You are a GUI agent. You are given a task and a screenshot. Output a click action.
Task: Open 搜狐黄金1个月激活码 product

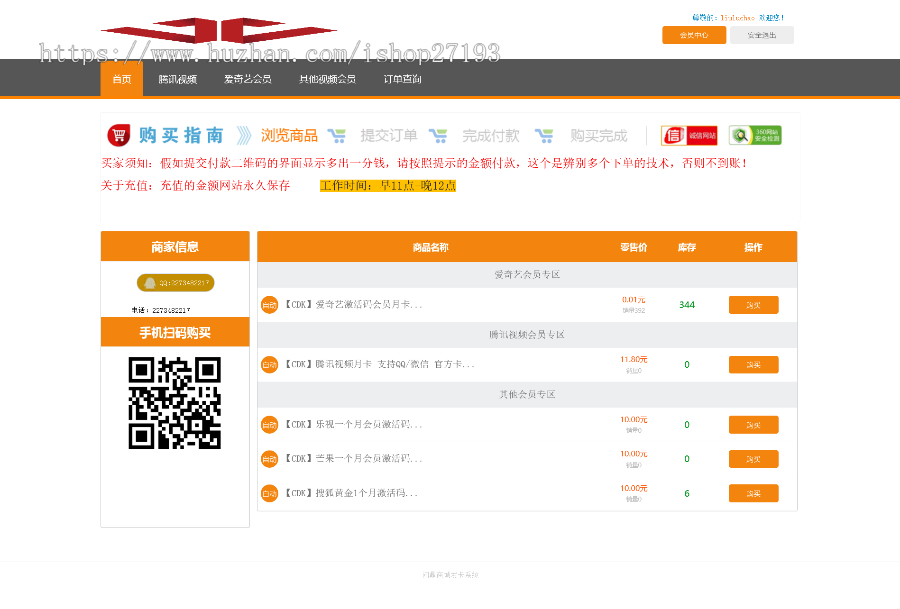point(351,493)
